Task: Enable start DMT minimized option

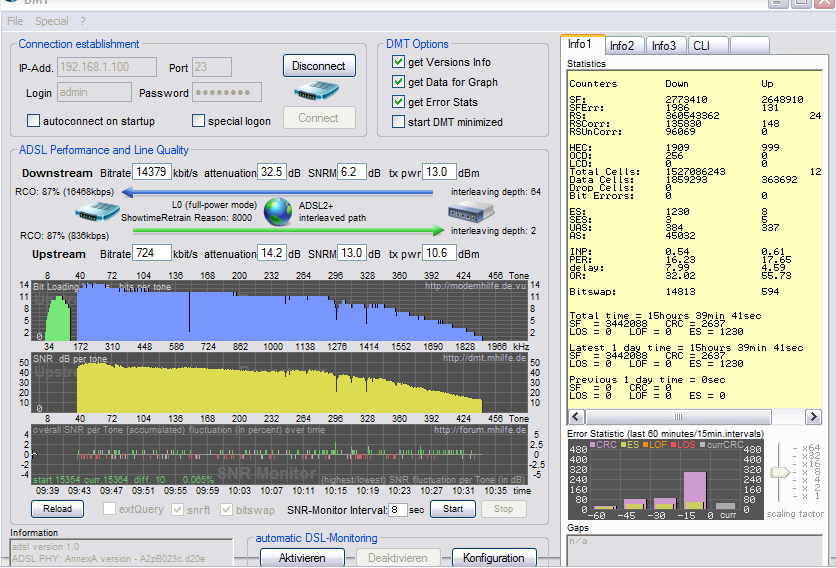Action: tap(398, 123)
